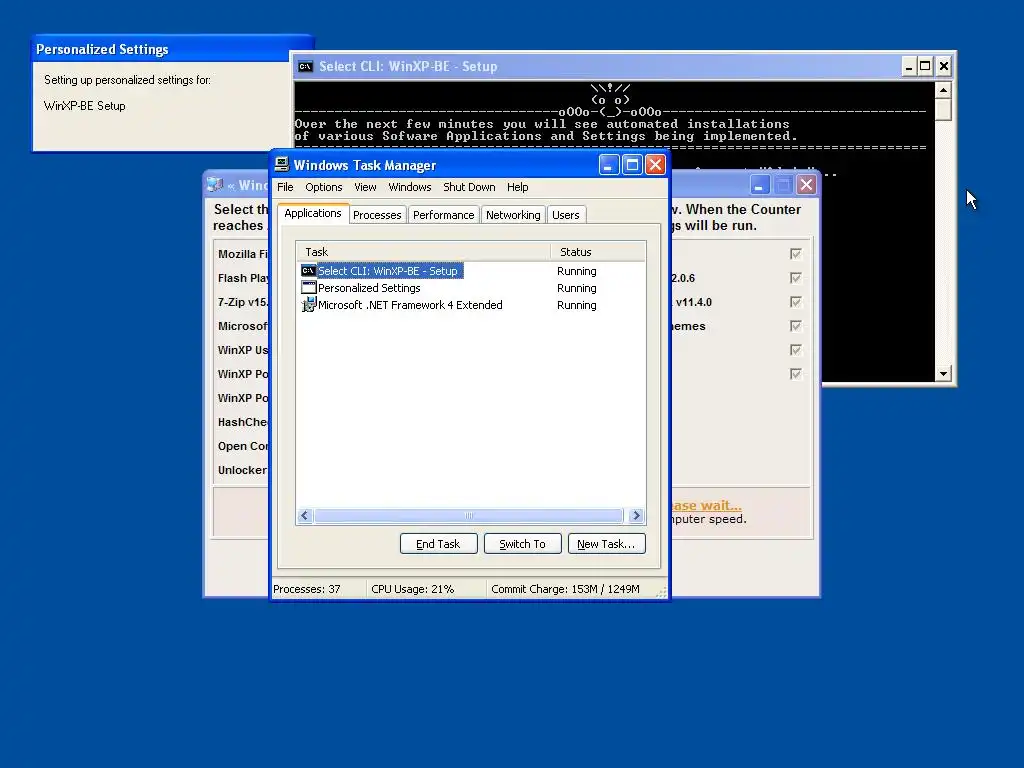Minimize the setup window behind Task Manager
Screen dimensions: 1024x768
pyautogui.click(x=759, y=185)
